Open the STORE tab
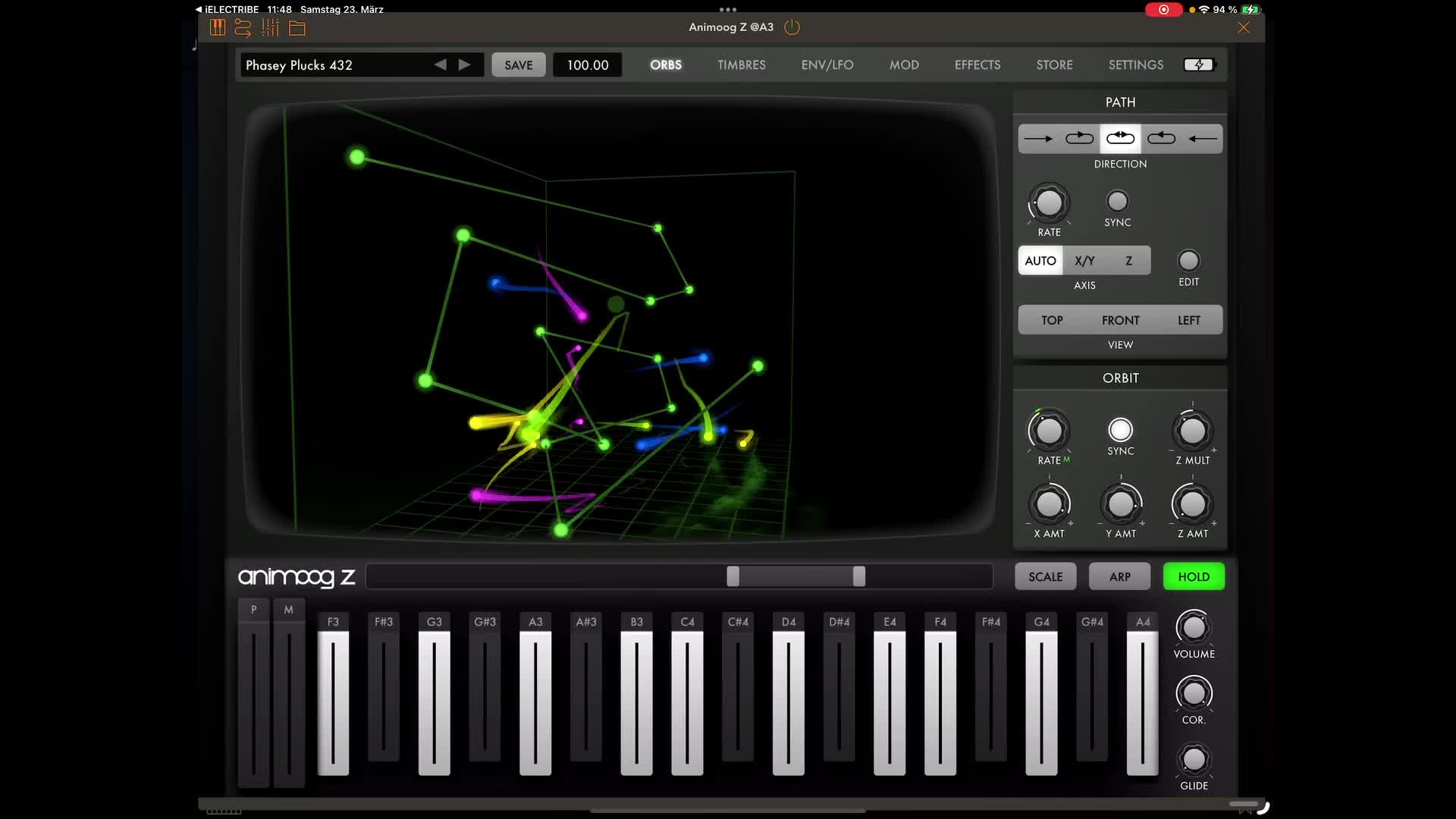This screenshot has width=1456, height=819. pyautogui.click(x=1054, y=65)
